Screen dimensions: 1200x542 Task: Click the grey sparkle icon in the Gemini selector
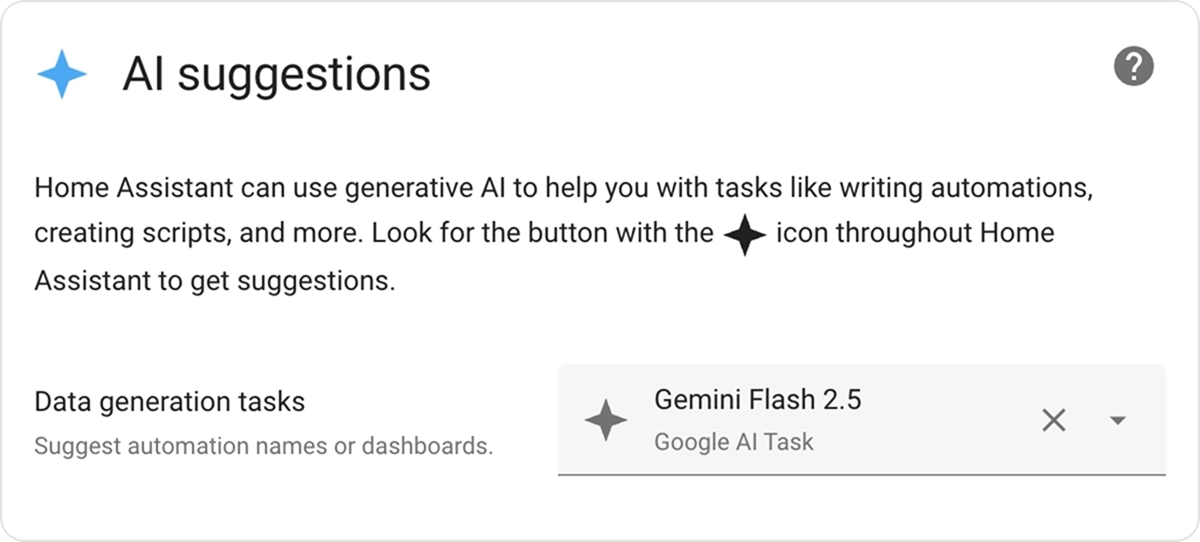pos(605,420)
